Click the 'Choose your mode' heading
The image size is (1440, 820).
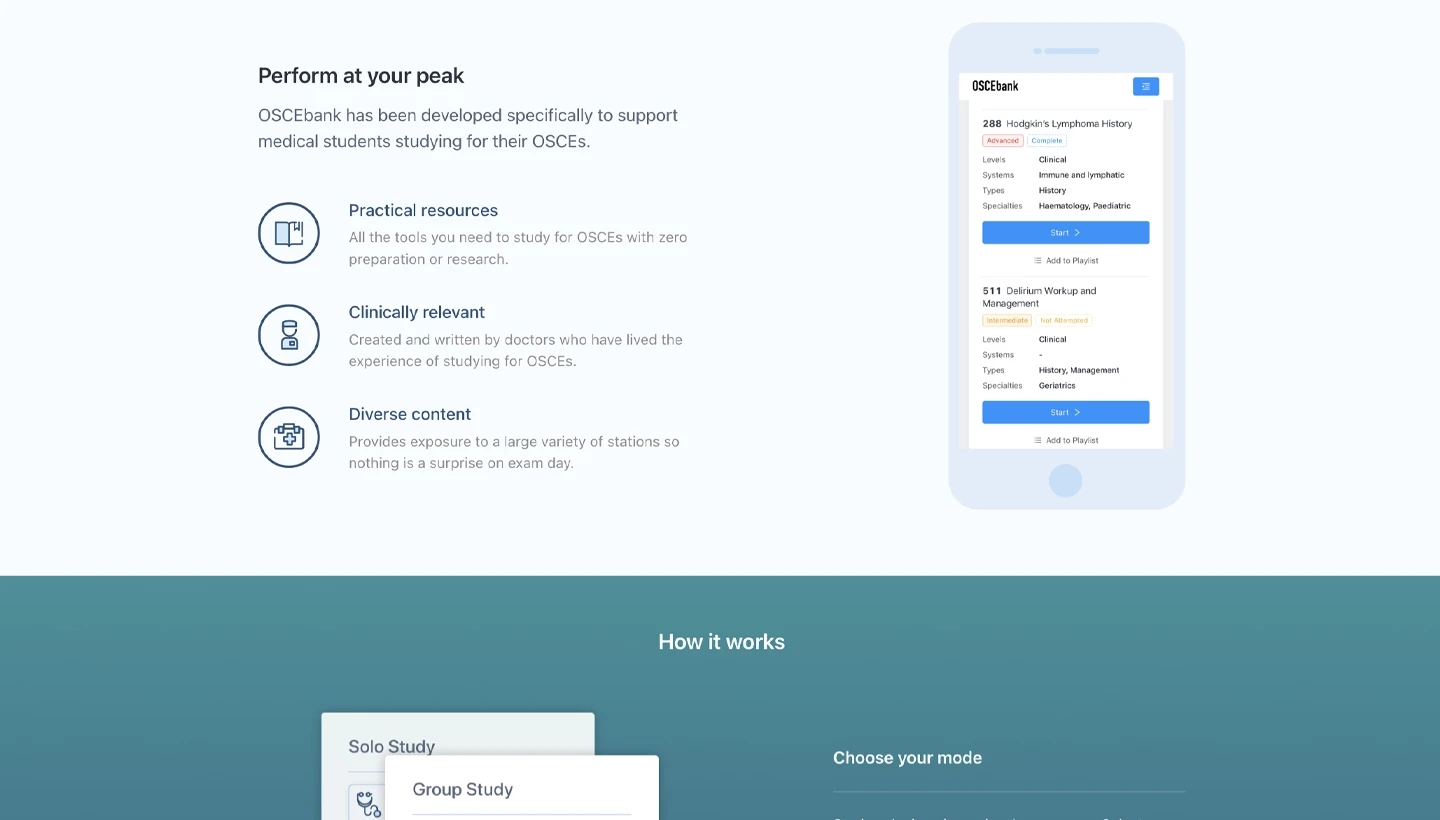[x=907, y=758]
